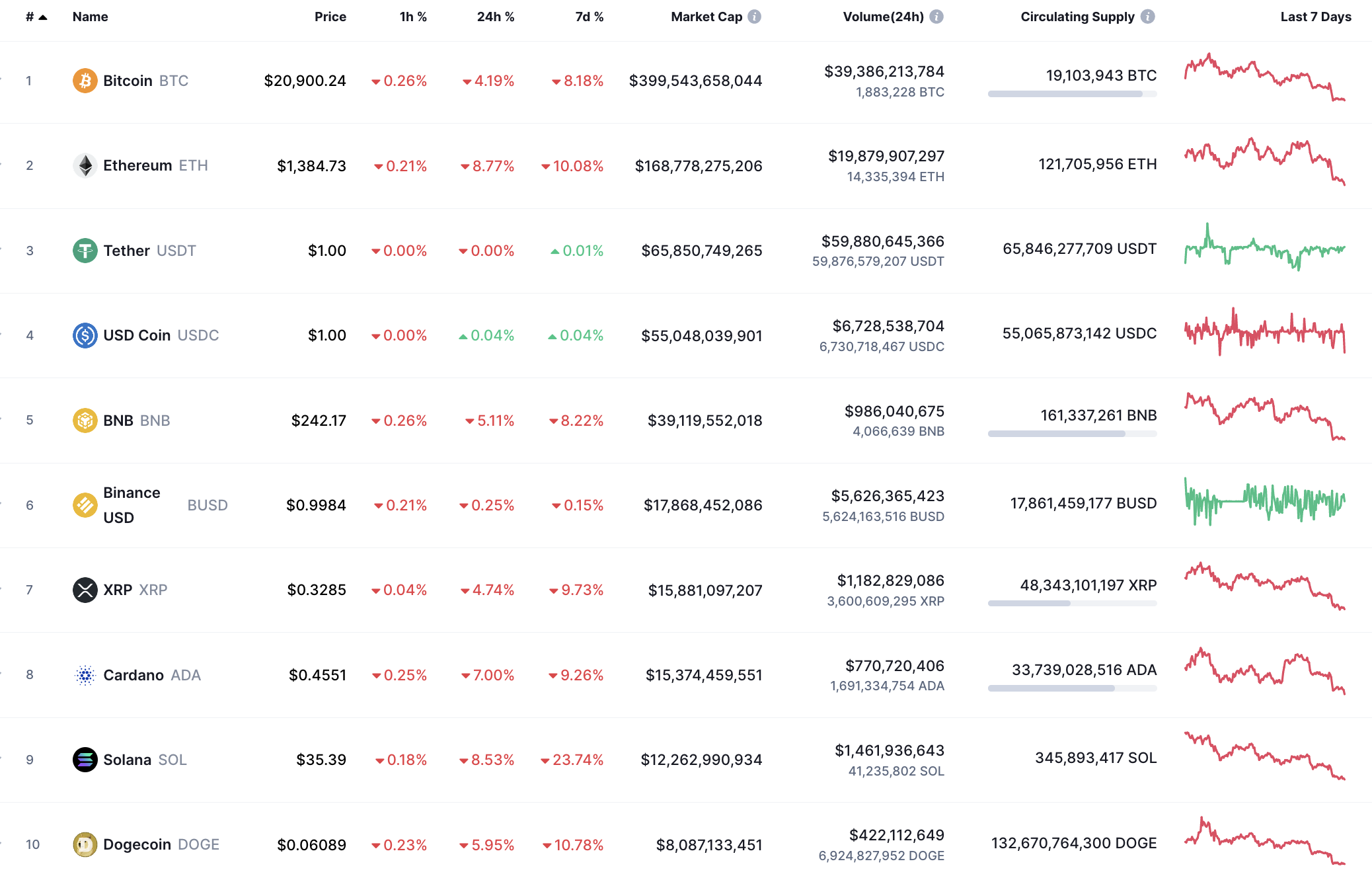Click the Ethereum ETH logo
Screen dimensions: 1372x882
click(85, 165)
